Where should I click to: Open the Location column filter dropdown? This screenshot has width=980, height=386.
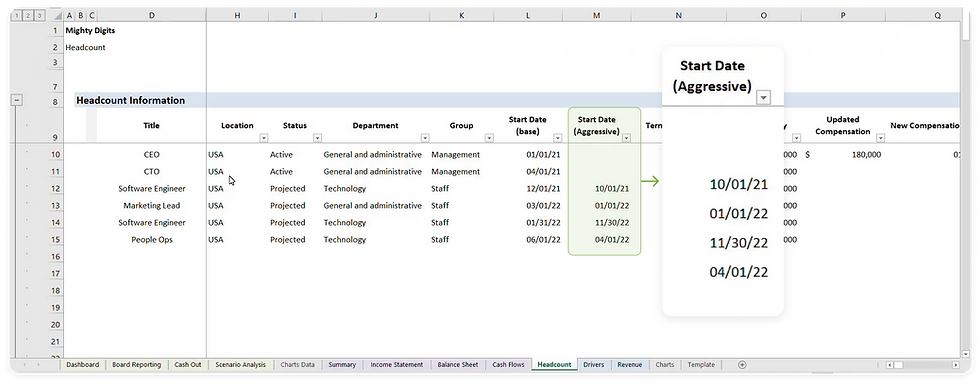(x=263, y=138)
